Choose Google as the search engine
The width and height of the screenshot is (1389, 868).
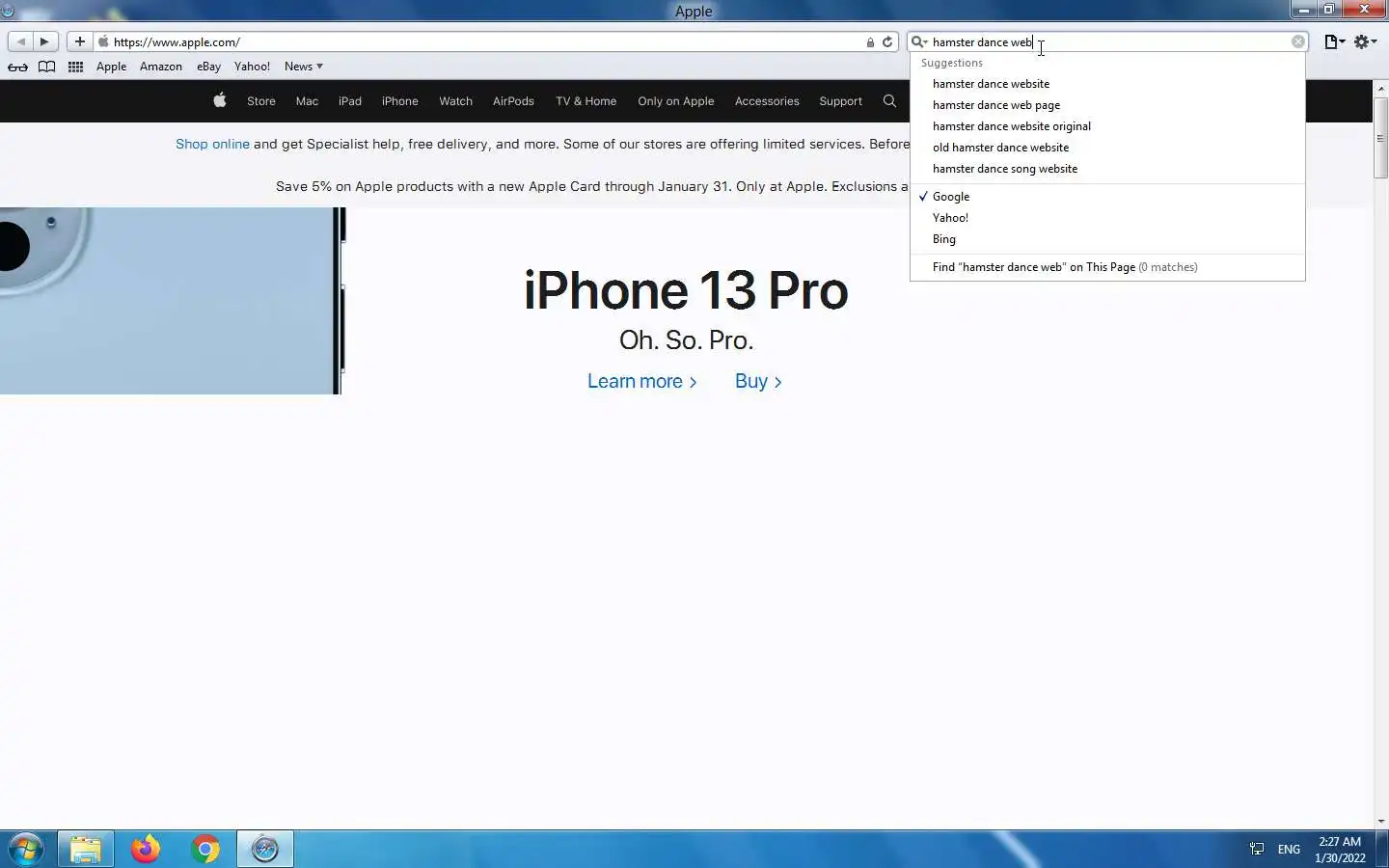[x=1107, y=197]
